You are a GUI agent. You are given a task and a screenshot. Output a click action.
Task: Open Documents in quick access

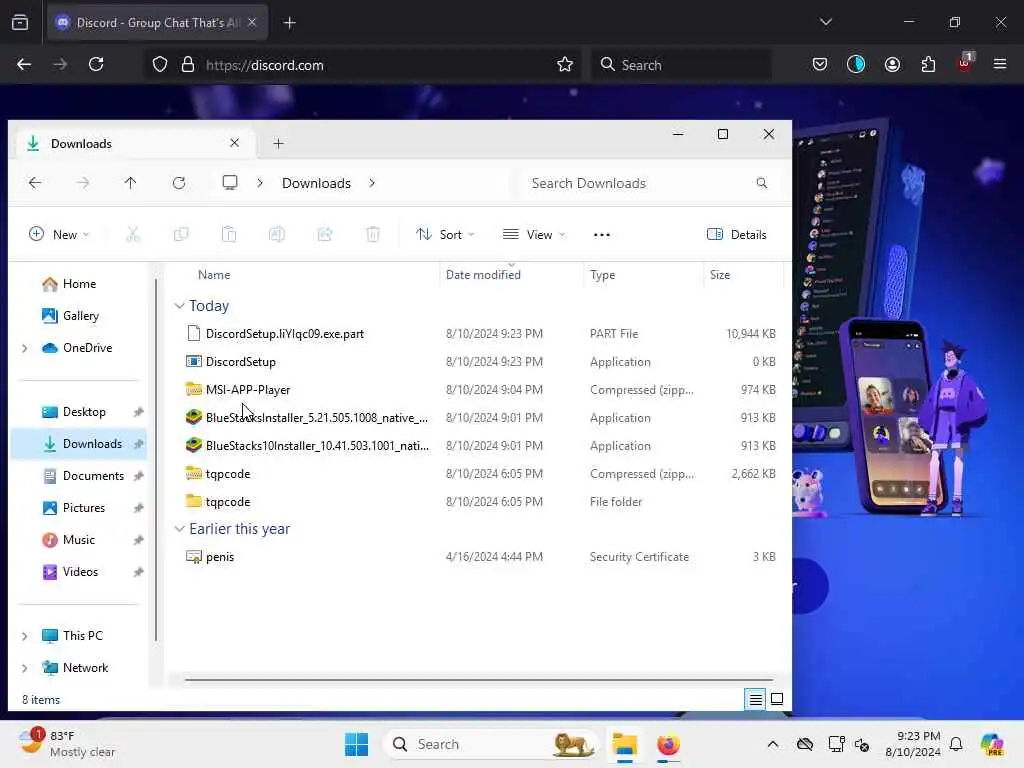point(79,476)
